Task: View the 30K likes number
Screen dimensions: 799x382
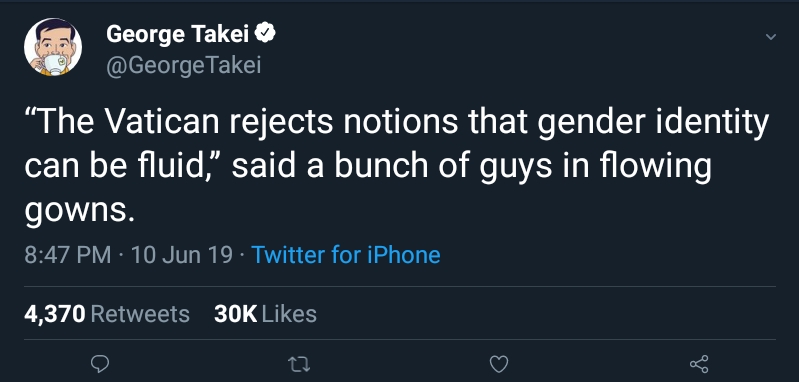Action: click(235, 314)
